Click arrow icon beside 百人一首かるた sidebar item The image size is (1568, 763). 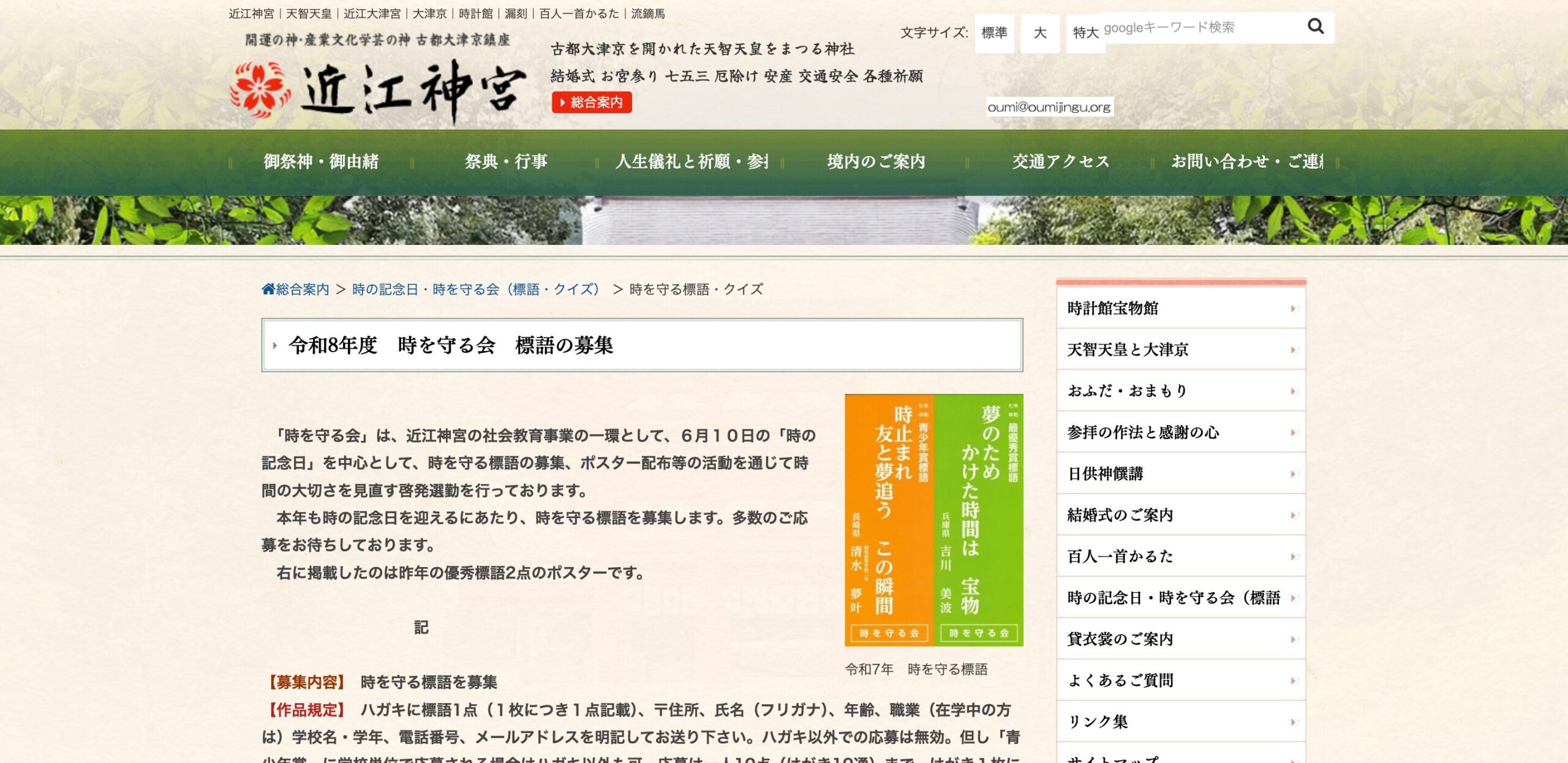1292,557
